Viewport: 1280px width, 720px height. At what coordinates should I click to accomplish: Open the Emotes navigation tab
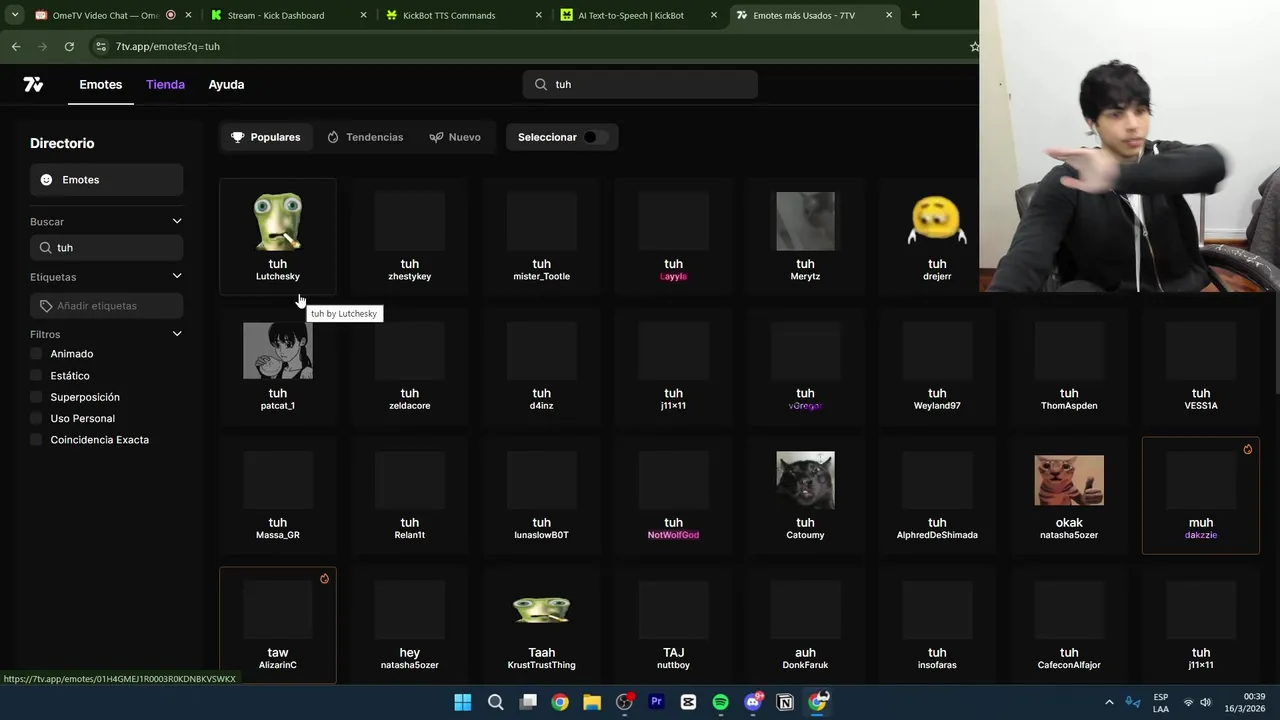click(x=101, y=85)
